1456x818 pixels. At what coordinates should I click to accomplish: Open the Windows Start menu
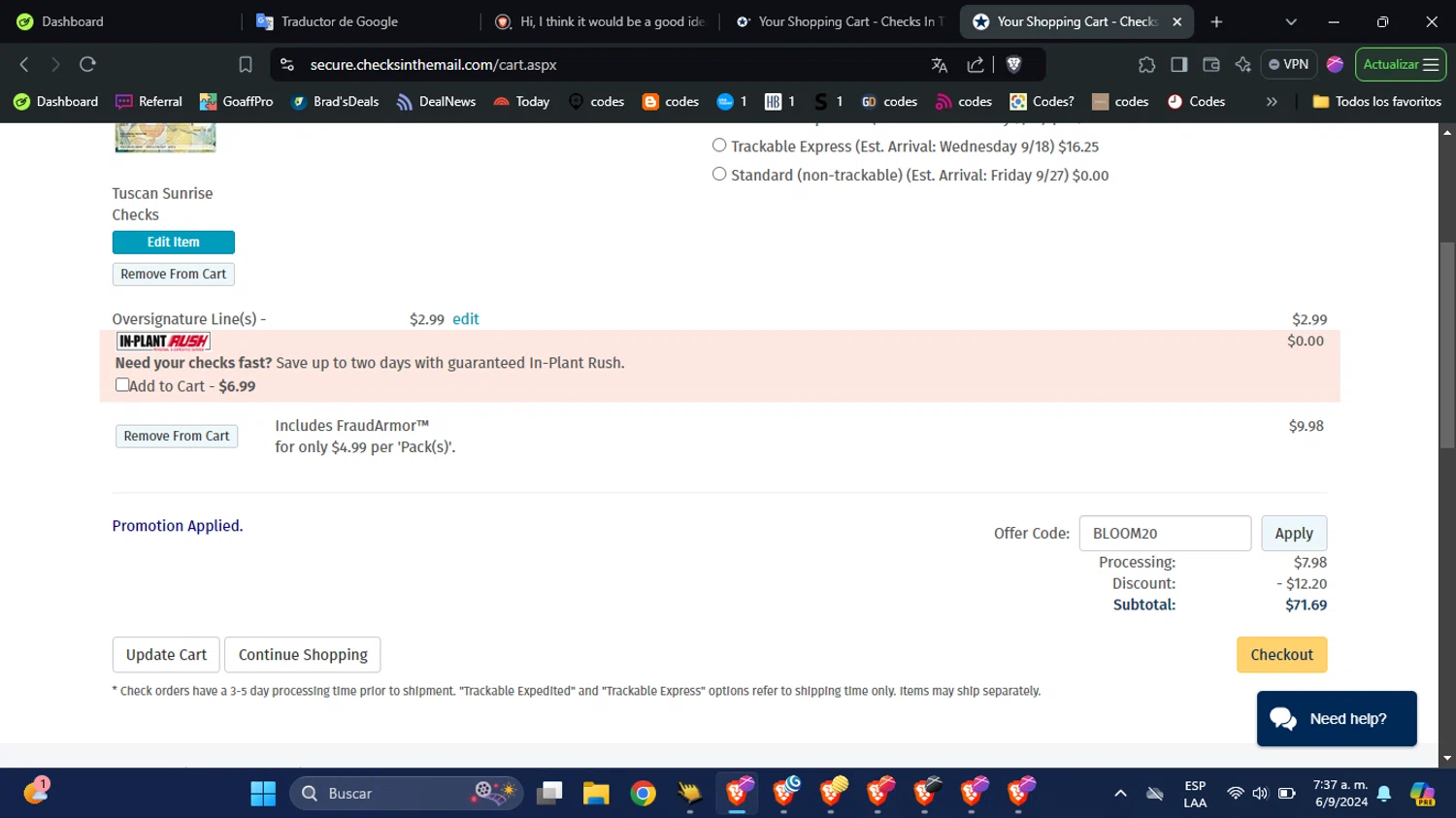(x=263, y=794)
